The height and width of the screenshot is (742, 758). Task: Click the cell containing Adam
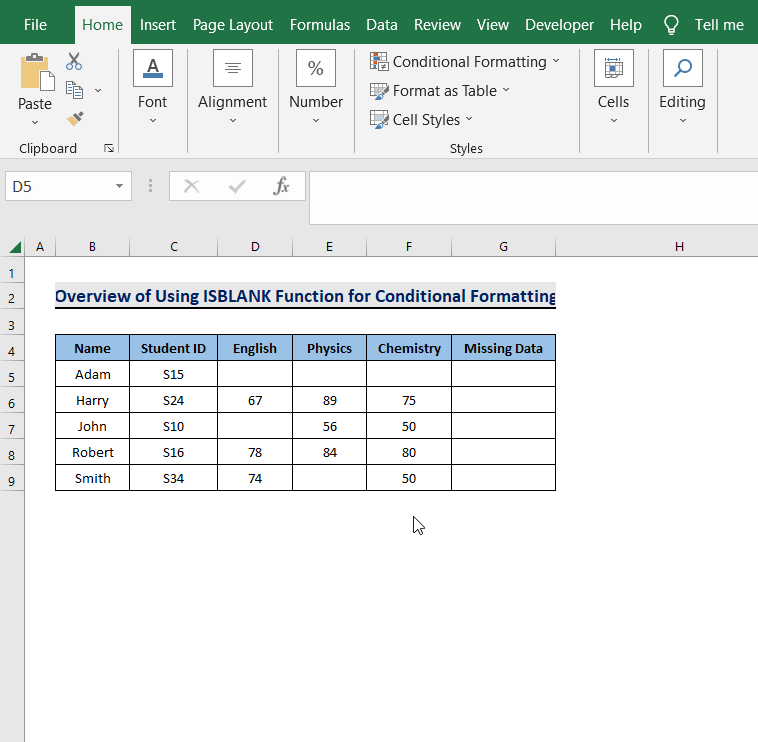coord(92,374)
